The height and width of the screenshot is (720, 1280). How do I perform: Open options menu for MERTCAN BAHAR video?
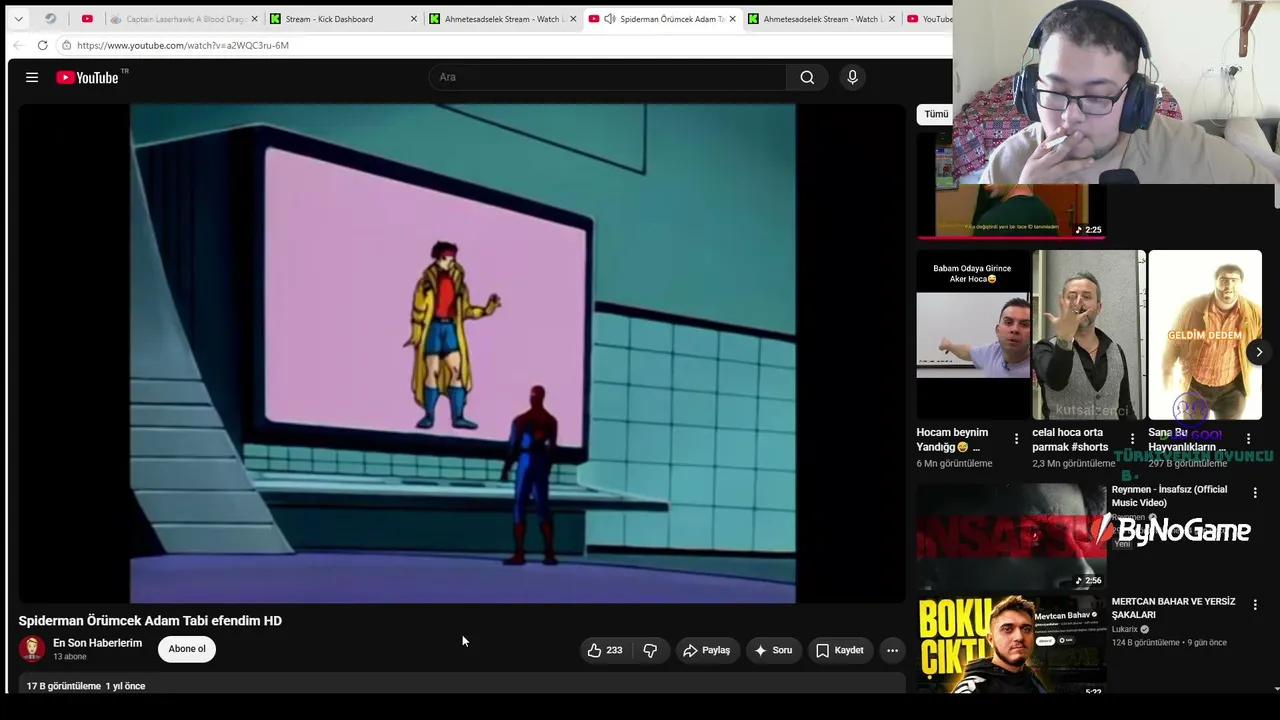point(1255,605)
